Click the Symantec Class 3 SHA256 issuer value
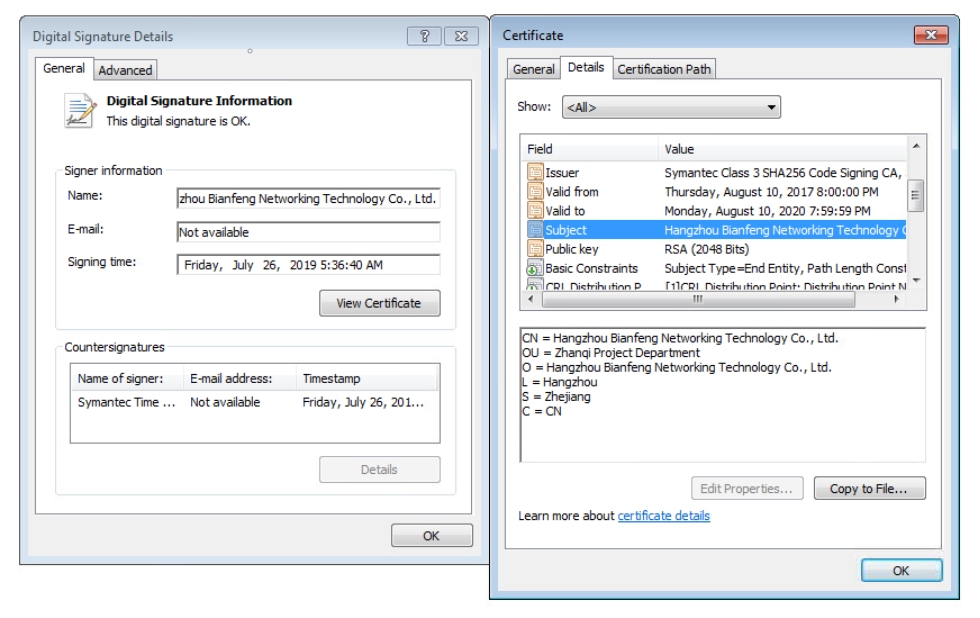The height and width of the screenshot is (618, 980). click(x=784, y=172)
